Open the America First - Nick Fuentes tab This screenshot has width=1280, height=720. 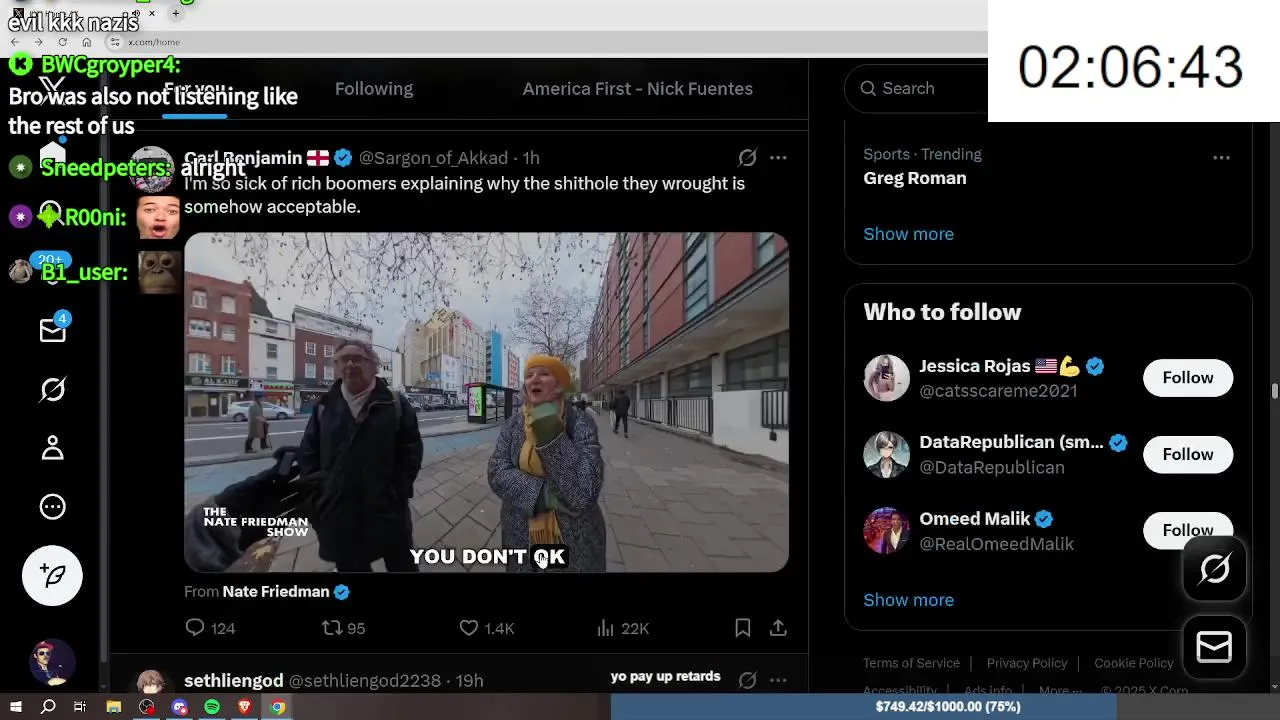(638, 89)
